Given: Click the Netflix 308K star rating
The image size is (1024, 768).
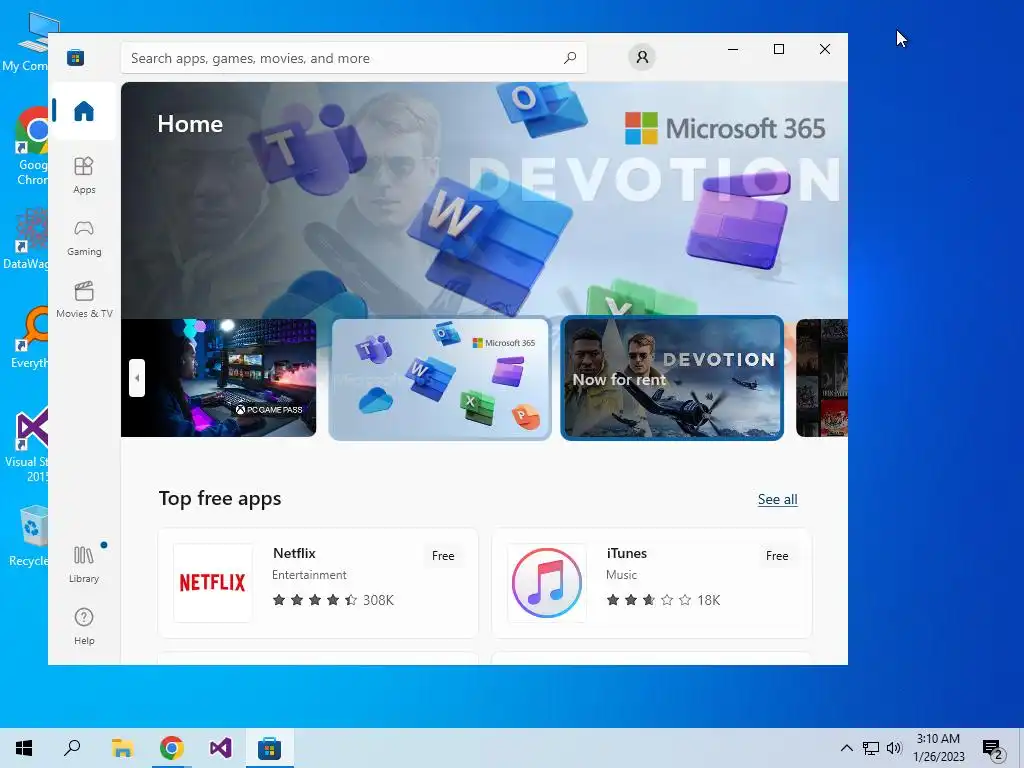Looking at the screenshot, I should click(333, 600).
